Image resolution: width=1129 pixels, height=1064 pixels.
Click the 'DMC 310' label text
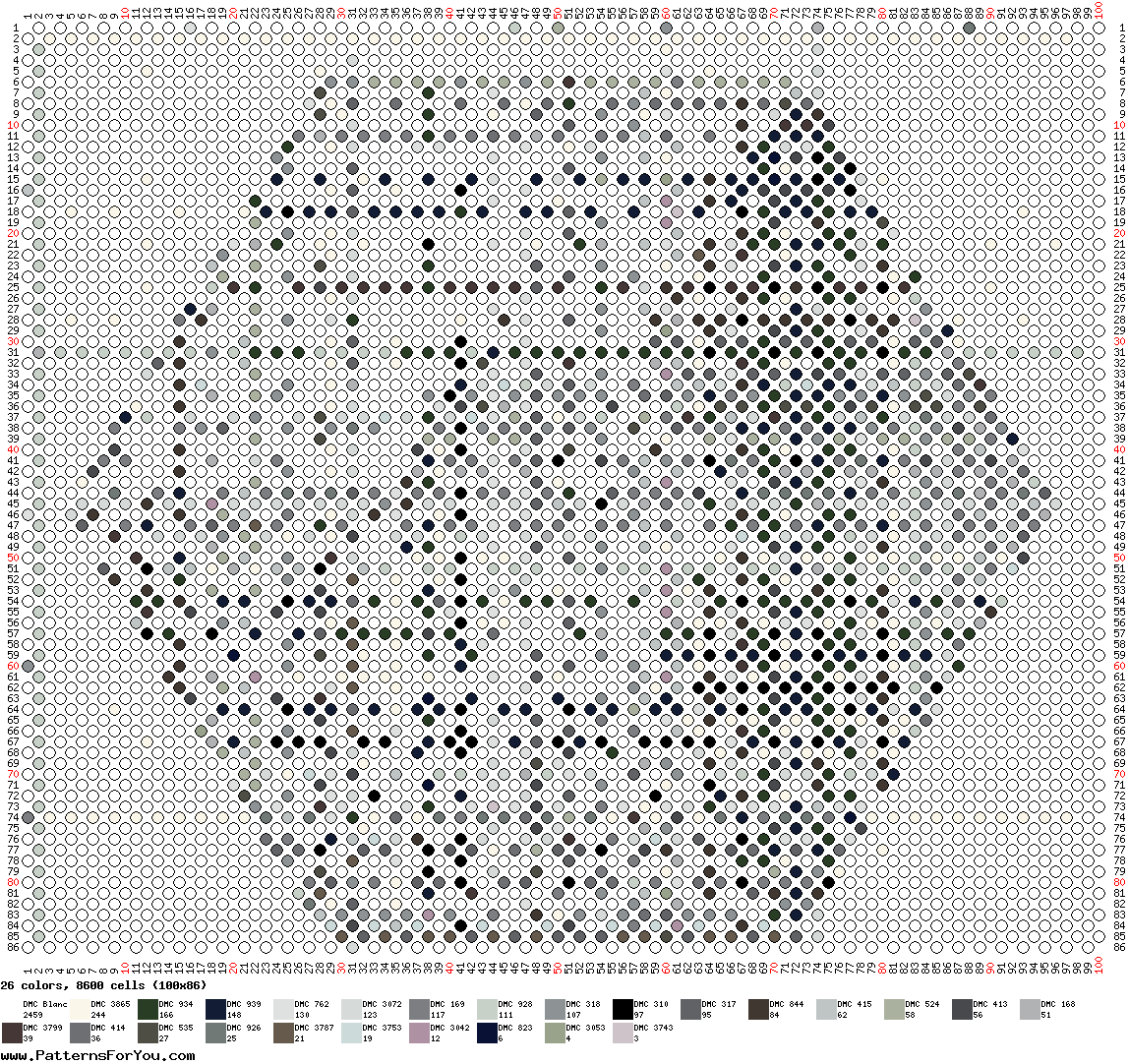651,1004
